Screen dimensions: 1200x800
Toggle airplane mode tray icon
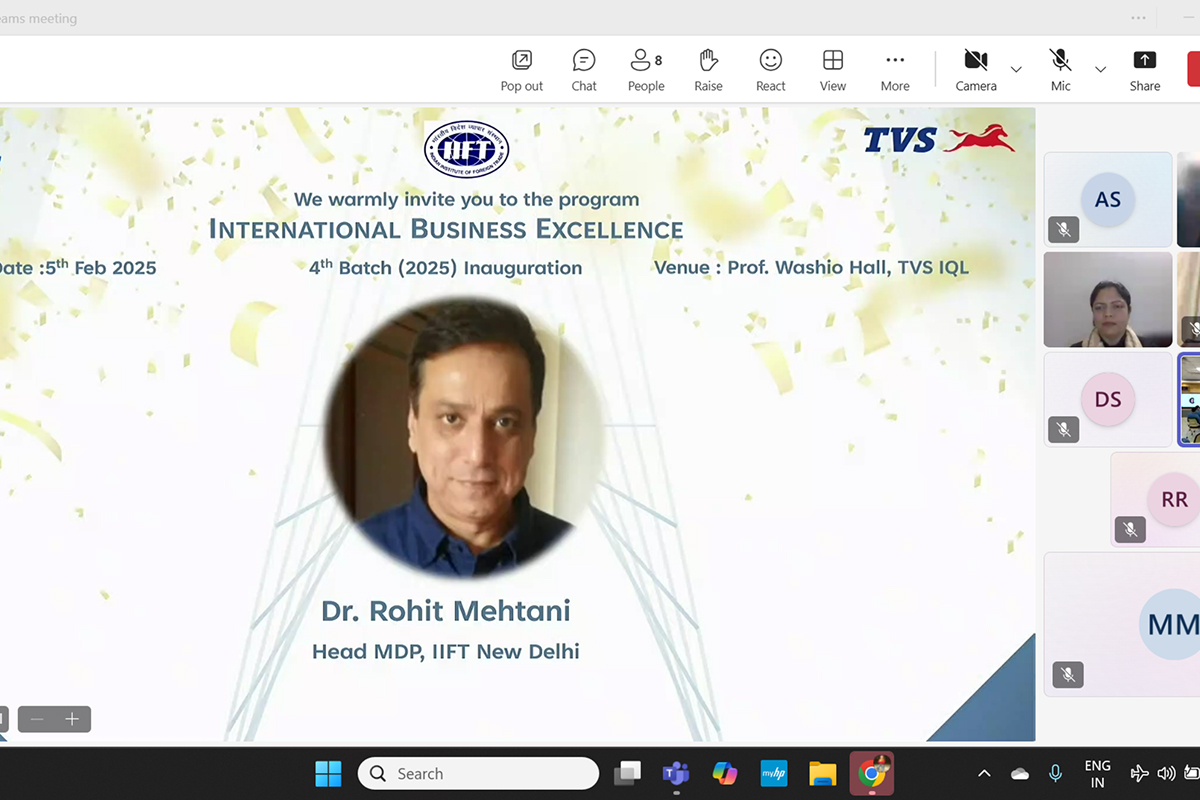click(x=1139, y=773)
